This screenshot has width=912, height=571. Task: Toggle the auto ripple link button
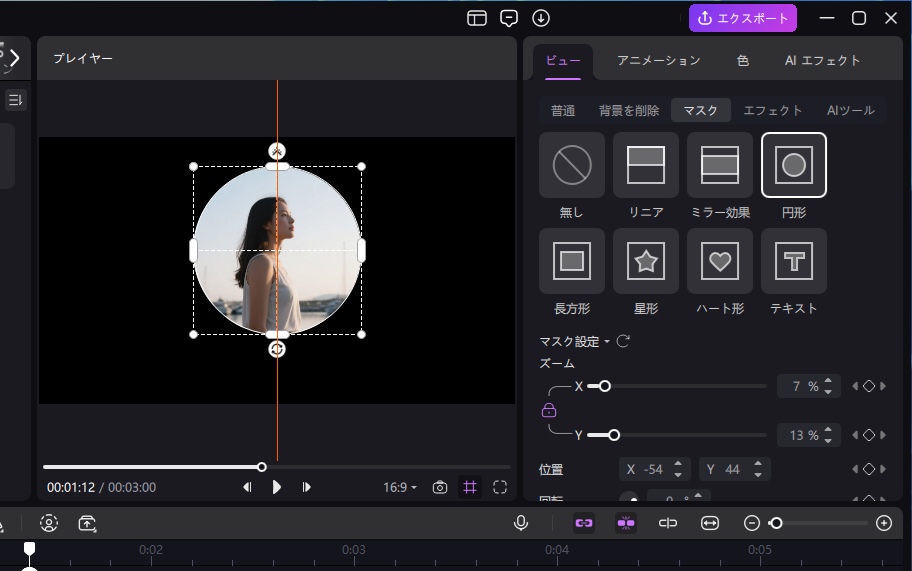pyautogui.click(x=583, y=523)
